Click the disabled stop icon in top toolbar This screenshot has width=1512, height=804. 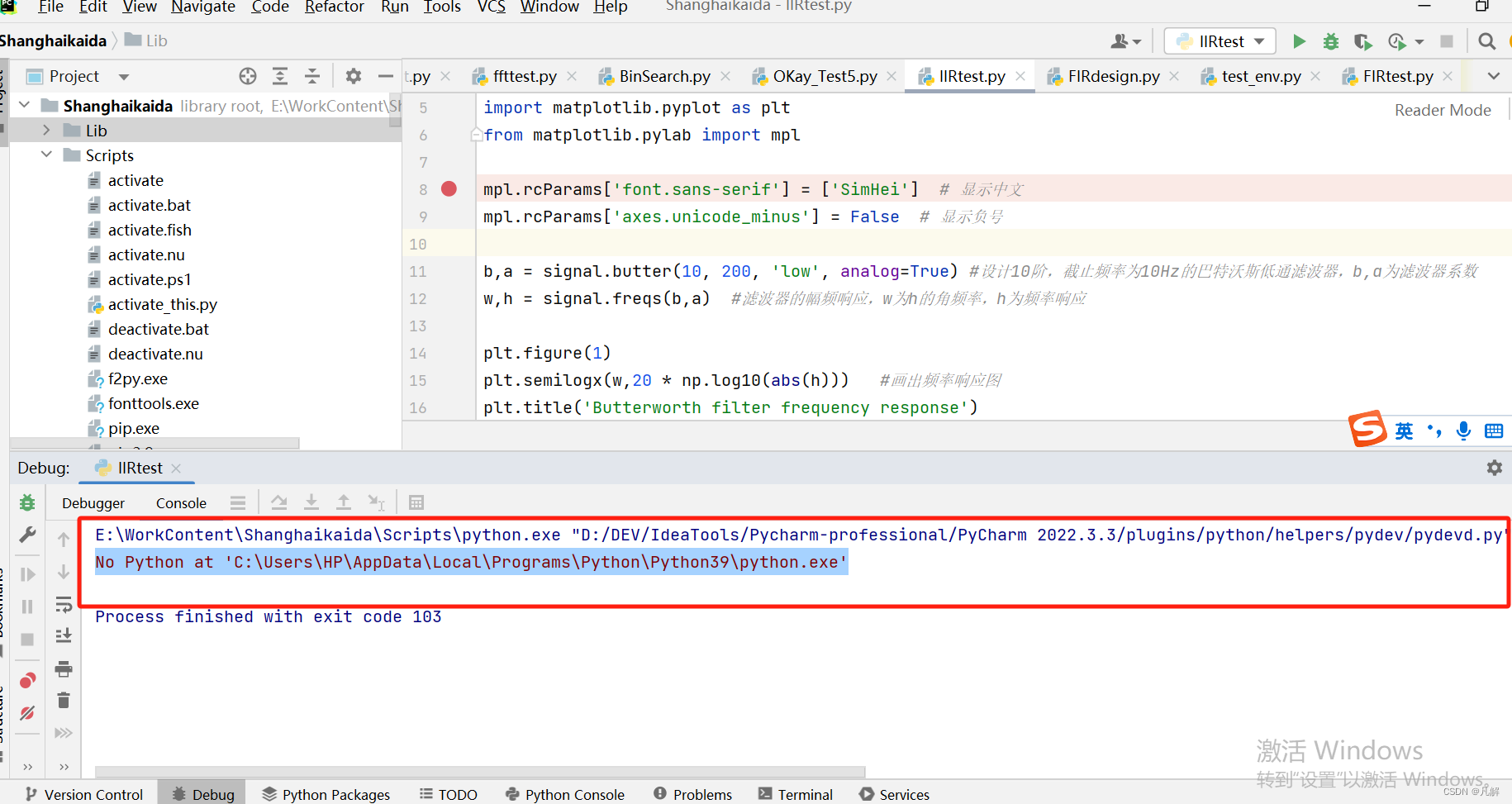1446,41
